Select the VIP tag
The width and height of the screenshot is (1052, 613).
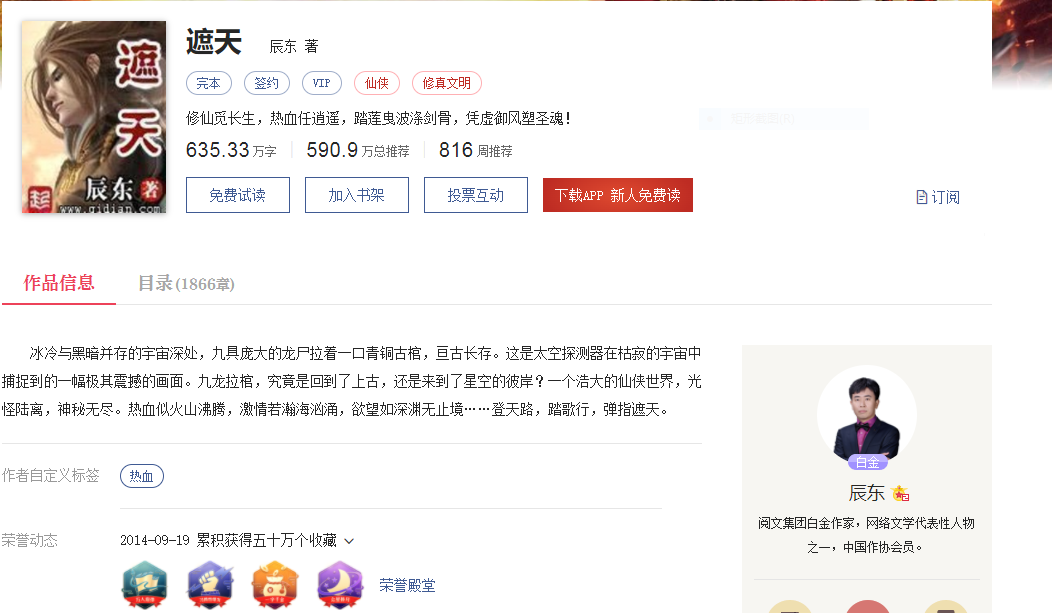click(321, 83)
